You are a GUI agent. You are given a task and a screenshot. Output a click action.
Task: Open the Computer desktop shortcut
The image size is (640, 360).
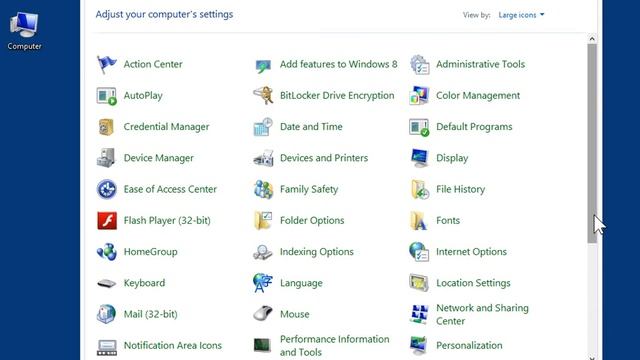point(24,31)
